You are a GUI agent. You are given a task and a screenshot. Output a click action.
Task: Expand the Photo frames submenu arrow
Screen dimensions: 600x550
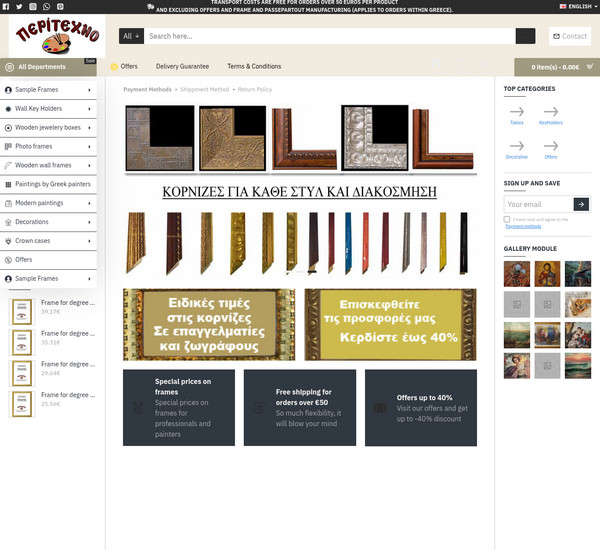tap(90, 146)
